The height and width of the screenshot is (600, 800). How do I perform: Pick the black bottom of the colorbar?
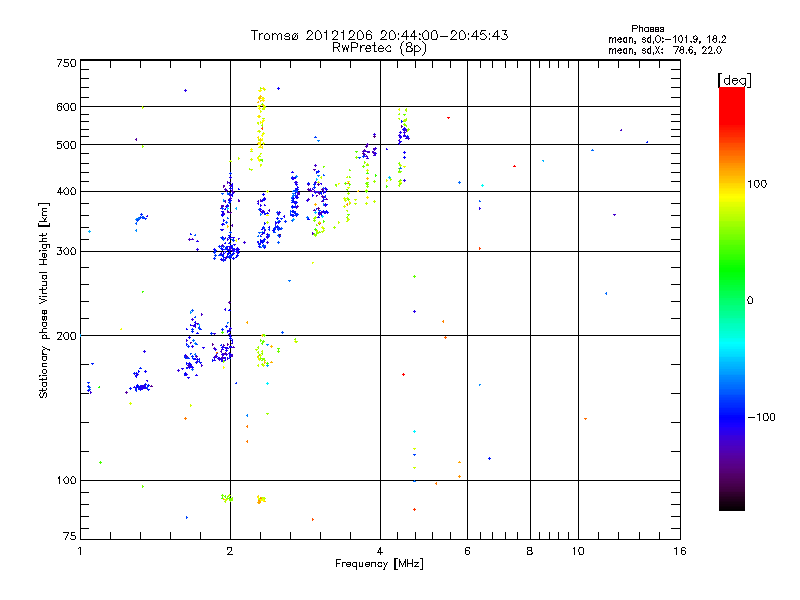(731, 503)
